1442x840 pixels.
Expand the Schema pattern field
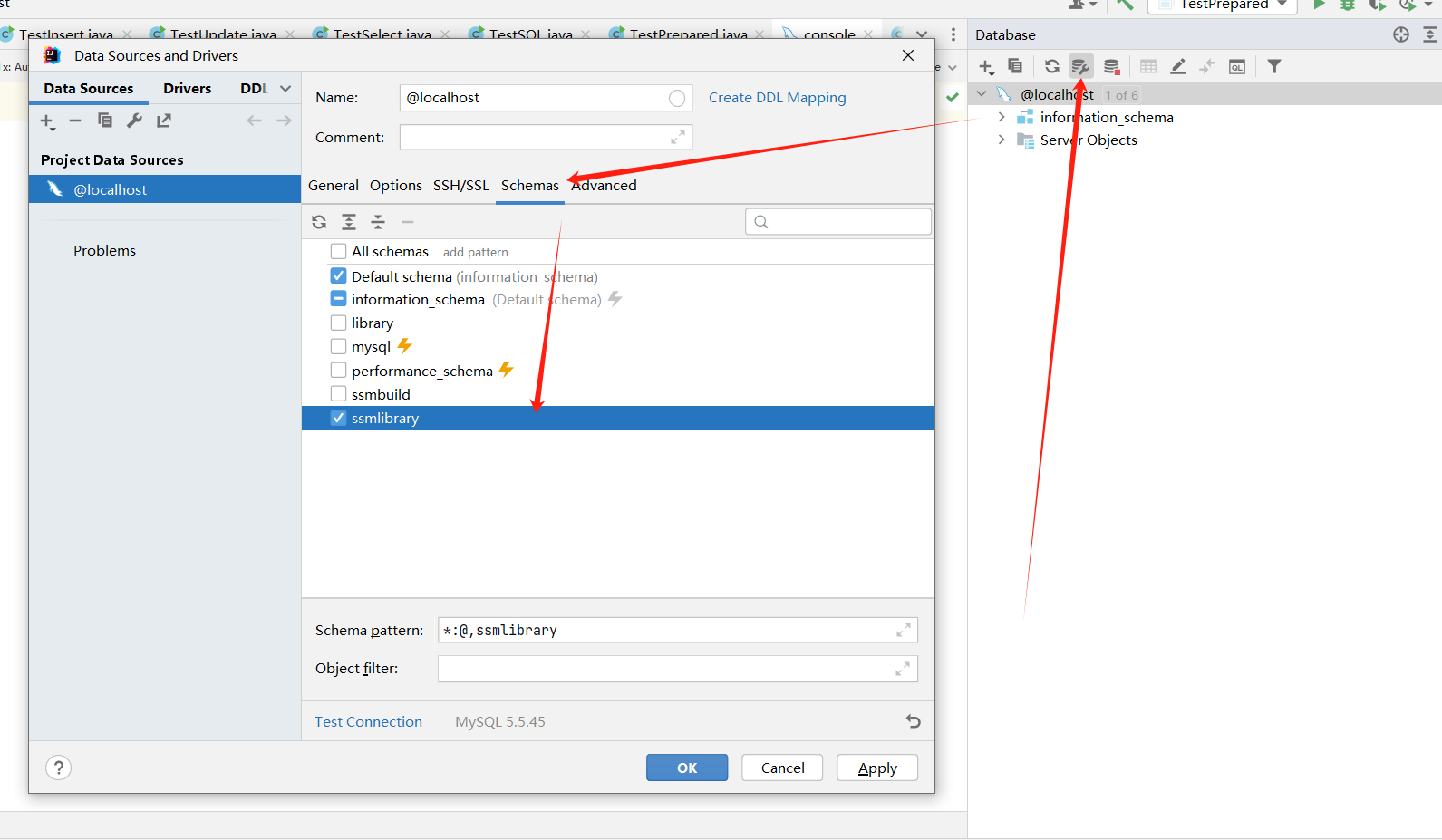[904, 630]
